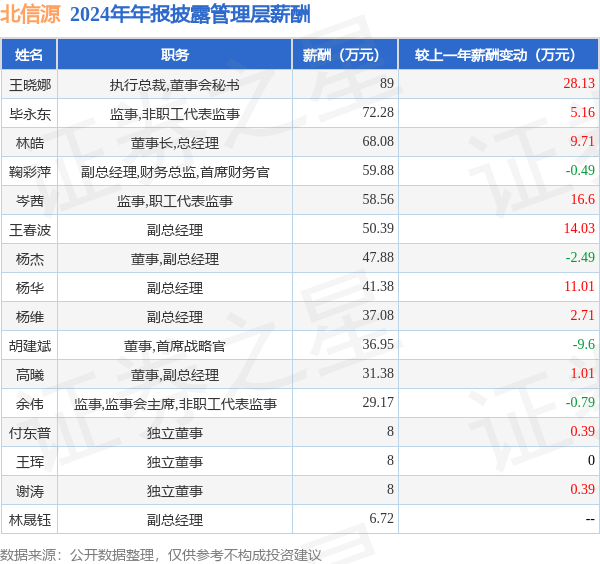Screen dimensions: 600x564
Task: Click the 较上一年薪酬变动 column header
Action: click(x=498, y=55)
